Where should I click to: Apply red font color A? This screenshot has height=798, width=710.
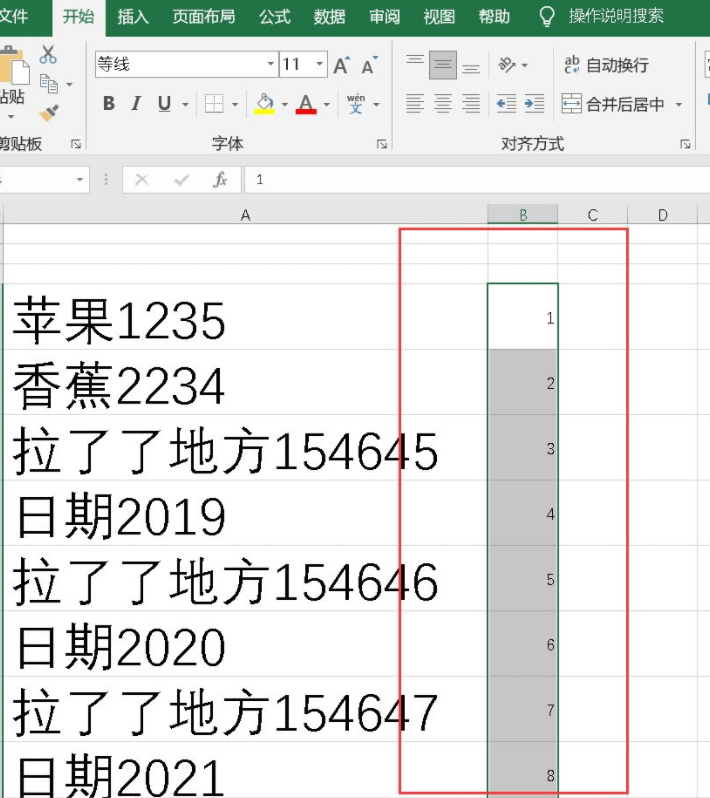coord(306,104)
